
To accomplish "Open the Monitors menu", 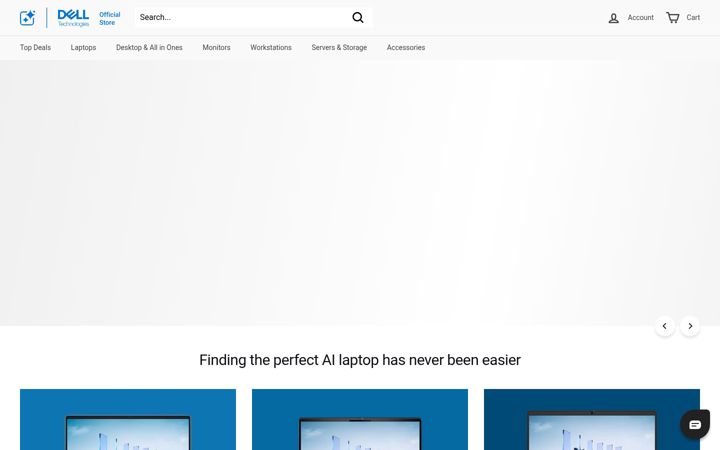I will coord(216,47).
